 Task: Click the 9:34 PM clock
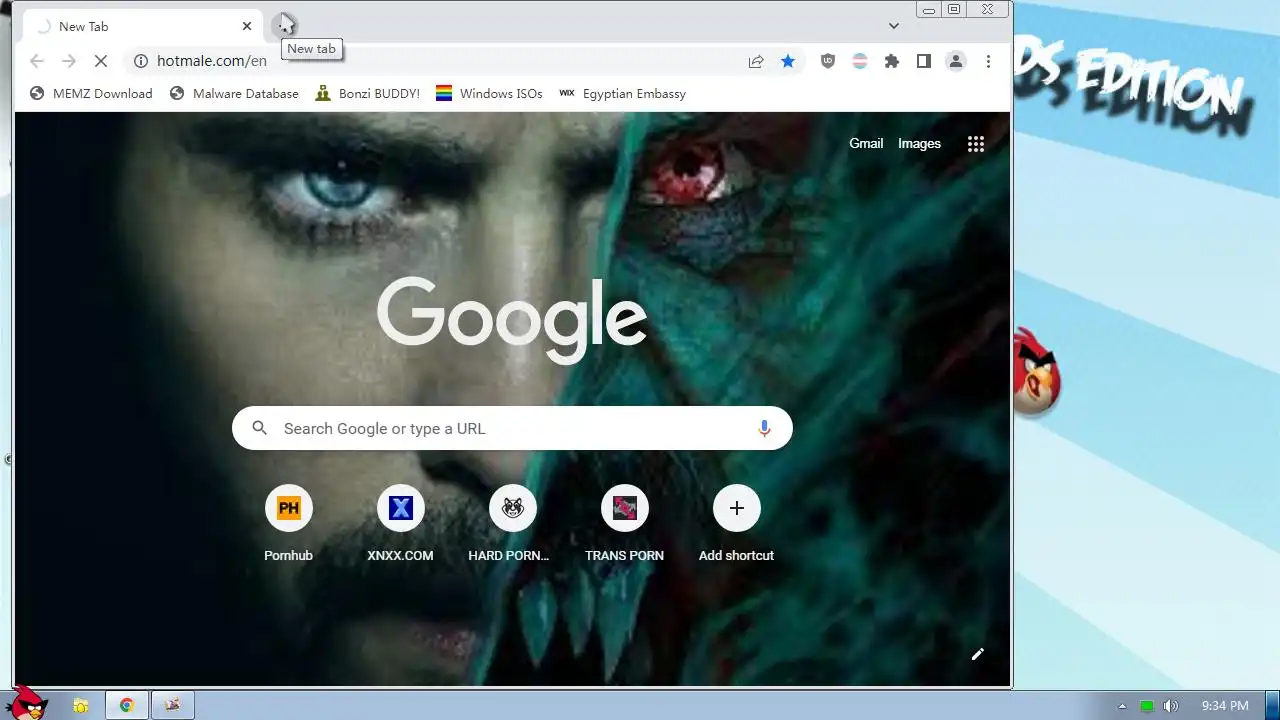pos(1225,706)
